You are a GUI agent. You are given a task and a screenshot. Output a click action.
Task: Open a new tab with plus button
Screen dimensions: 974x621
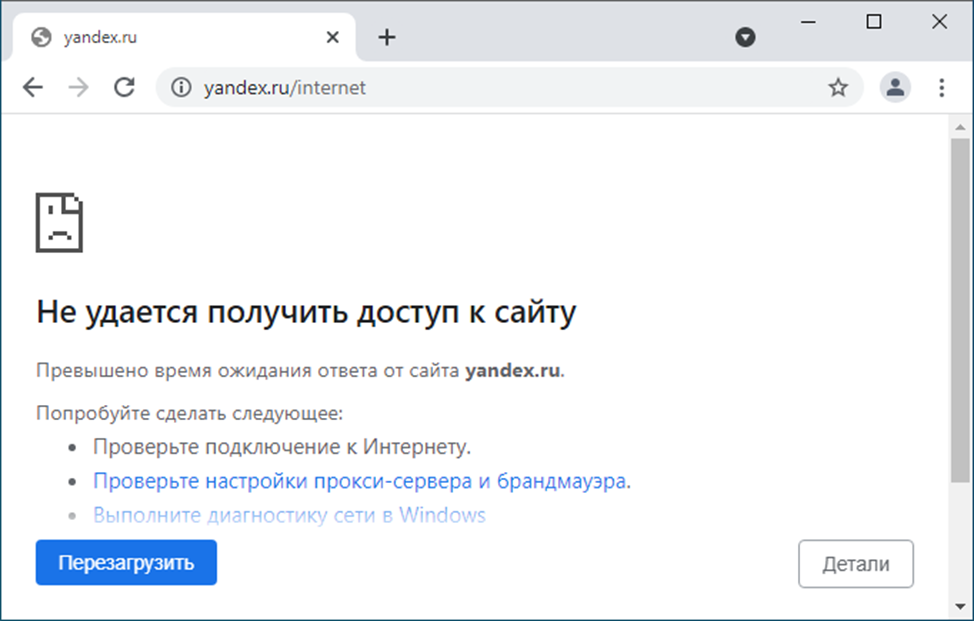click(x=387, y=37)
